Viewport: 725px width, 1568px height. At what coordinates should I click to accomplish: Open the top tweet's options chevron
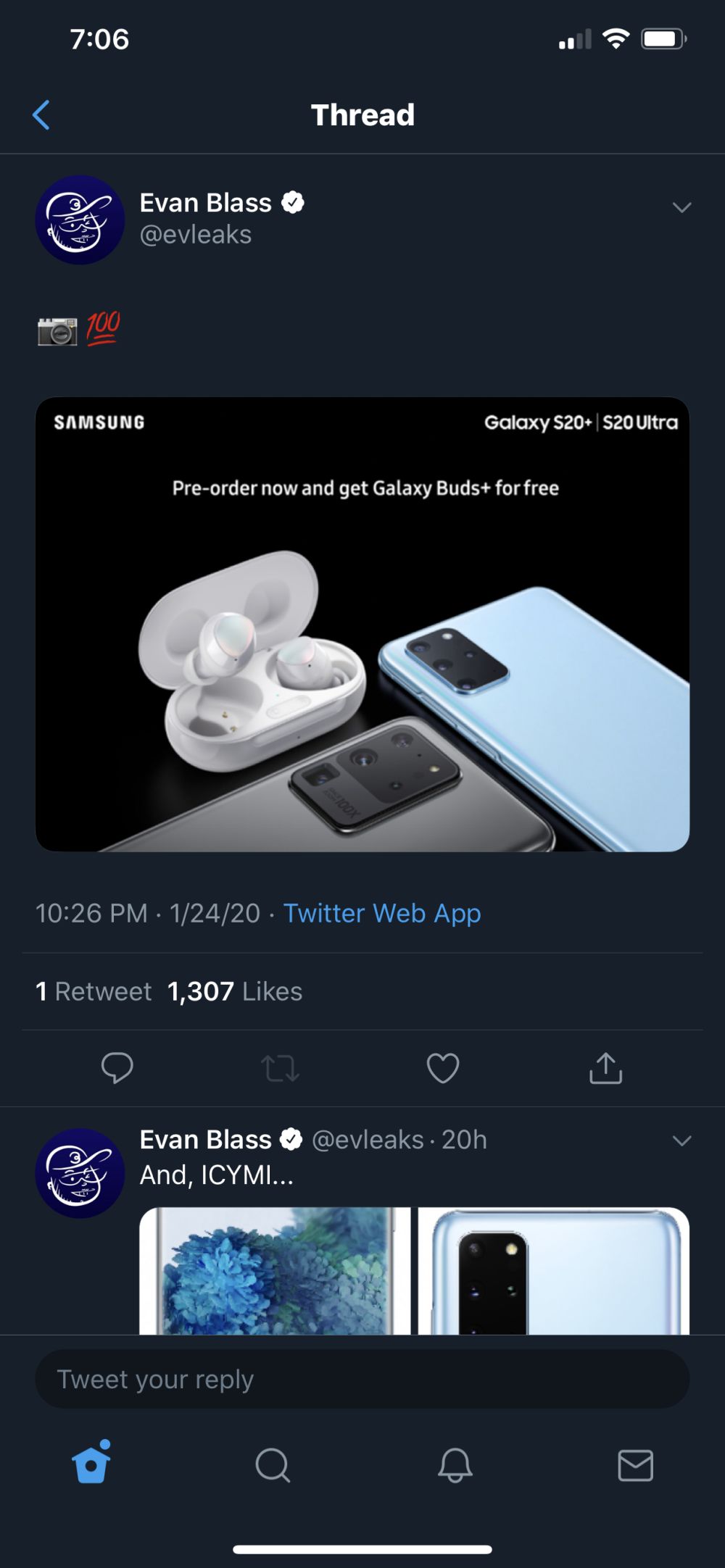[x=681, y=207]
